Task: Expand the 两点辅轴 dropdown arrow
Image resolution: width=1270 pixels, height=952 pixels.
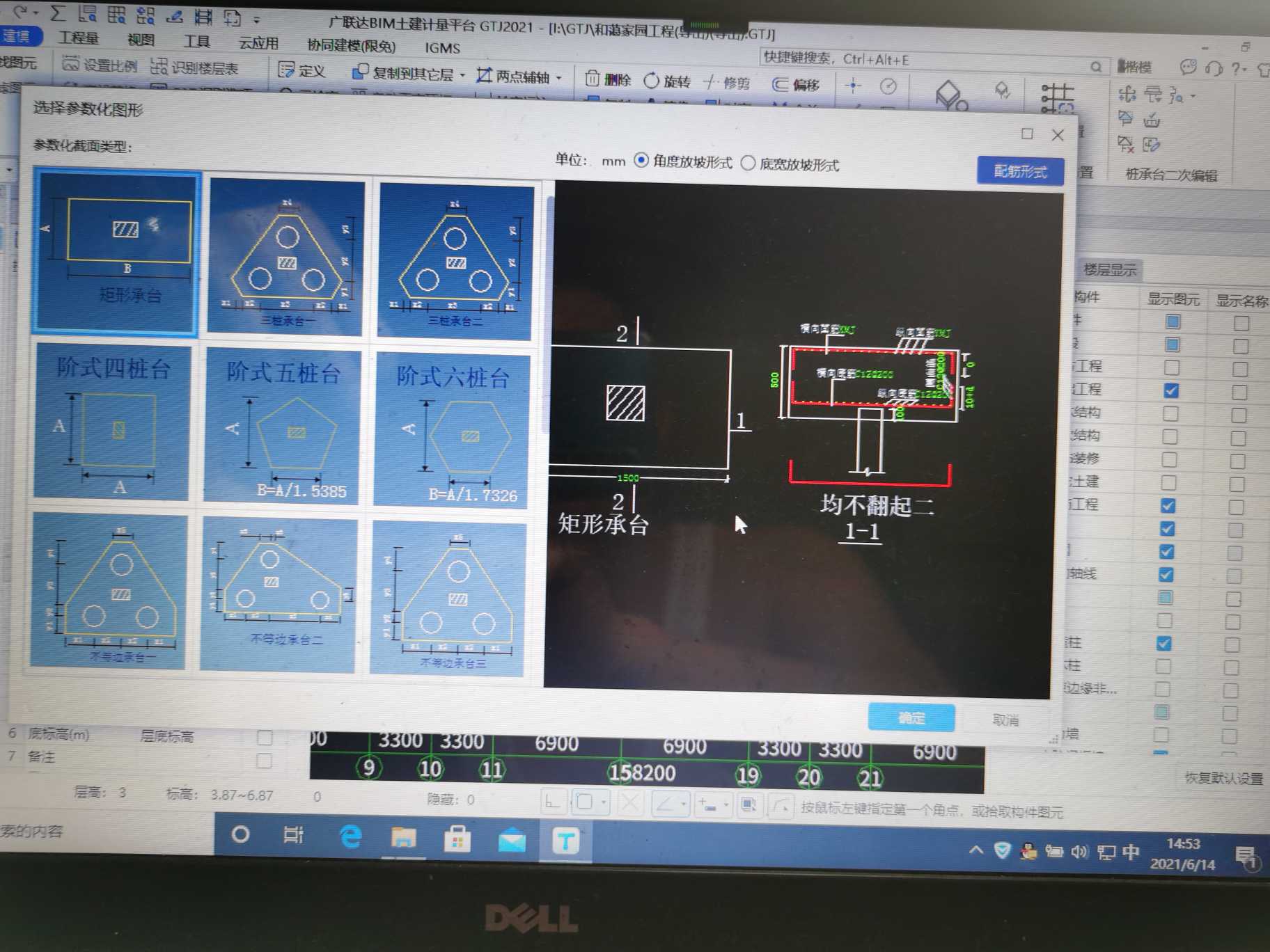Action: point(559,77)
